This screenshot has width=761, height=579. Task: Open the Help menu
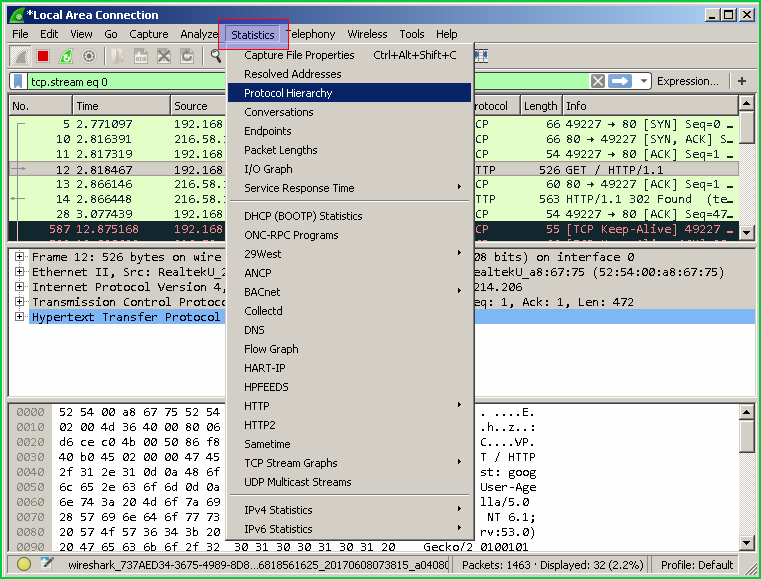(447, 34)
